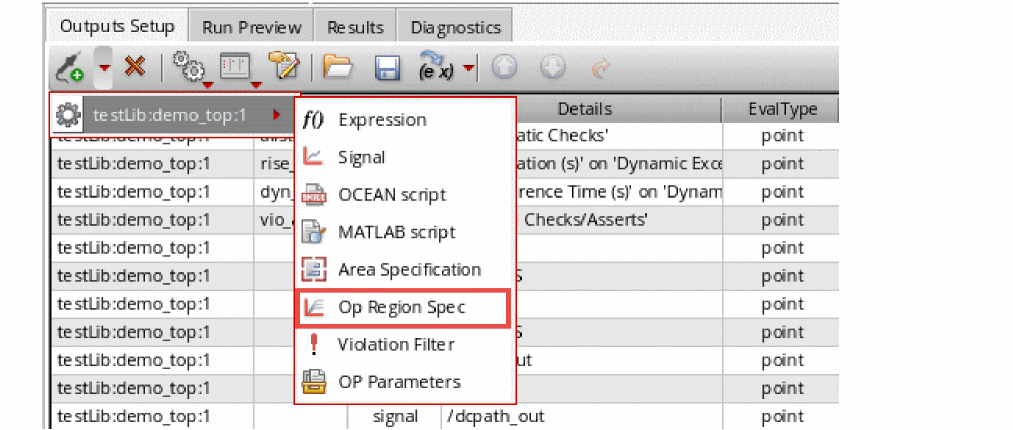The height and width of the screenshot is (430, 1013).
Task: Open the (e x) expression dropdown arrow
Action: (x=468, y=67)
